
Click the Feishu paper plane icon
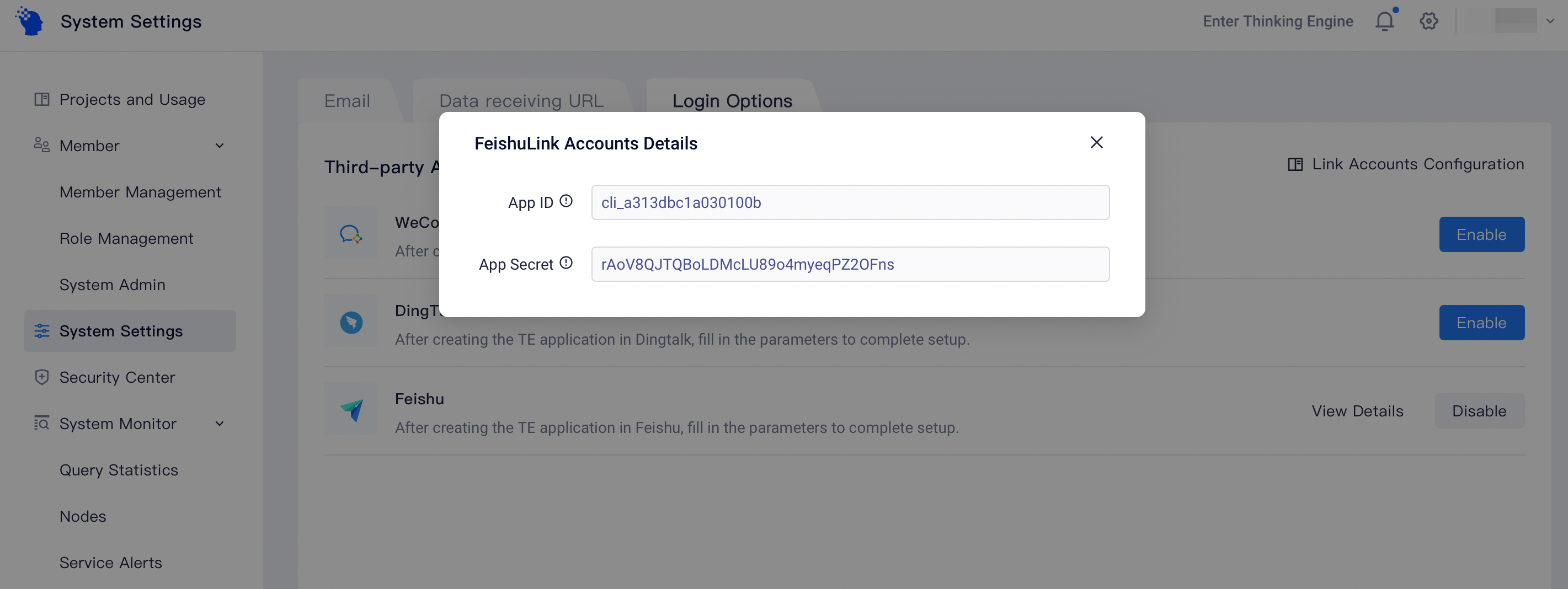tap(351, 410)
